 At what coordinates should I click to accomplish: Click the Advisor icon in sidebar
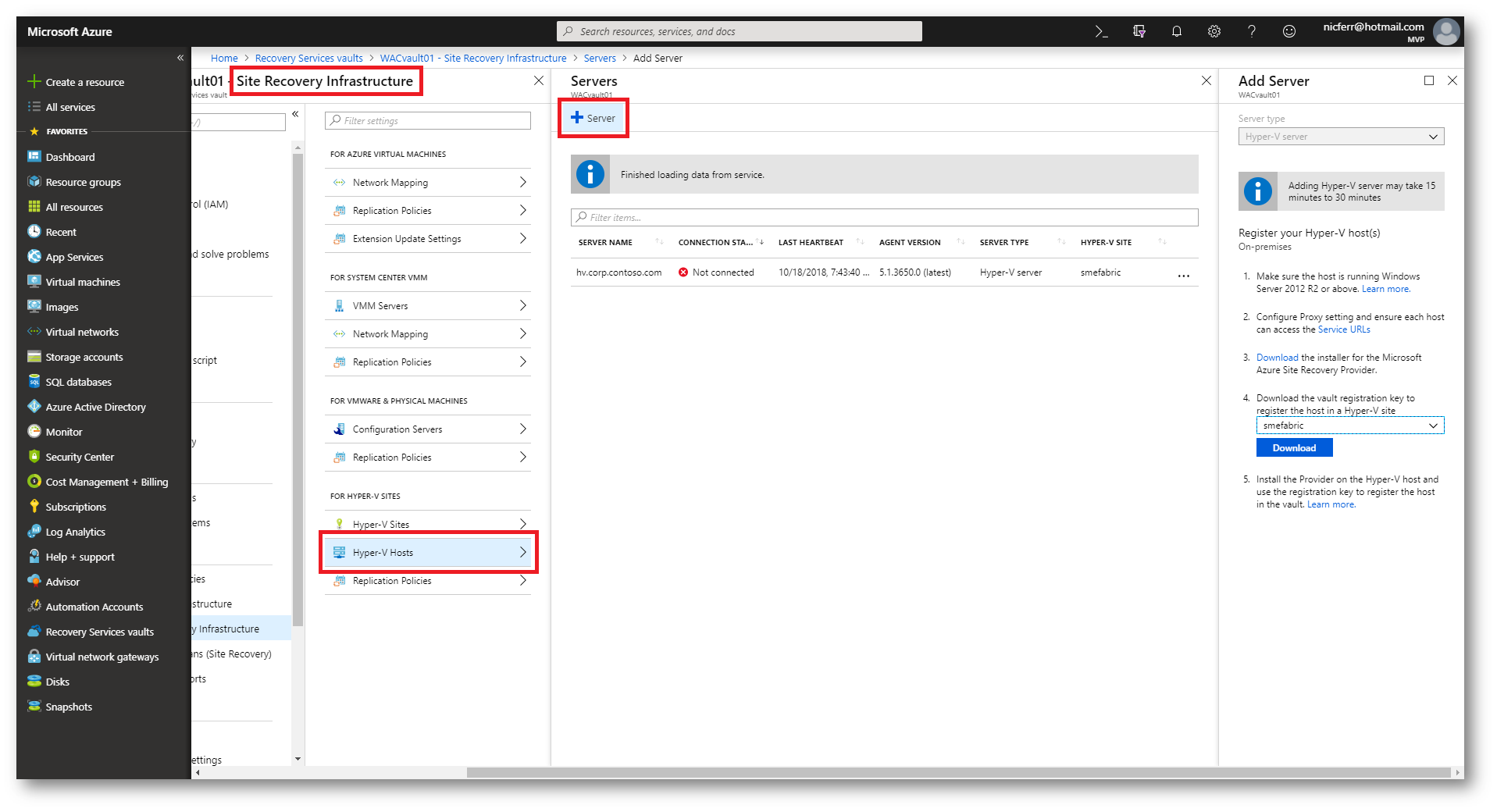(34, 582)
